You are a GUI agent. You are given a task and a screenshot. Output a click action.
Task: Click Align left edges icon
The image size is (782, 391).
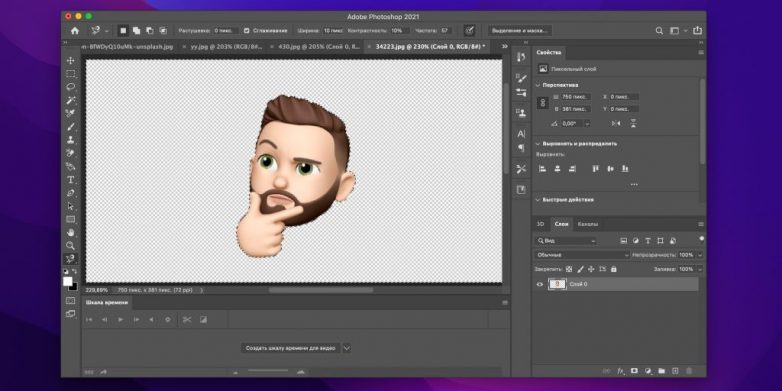coord(543,169)
